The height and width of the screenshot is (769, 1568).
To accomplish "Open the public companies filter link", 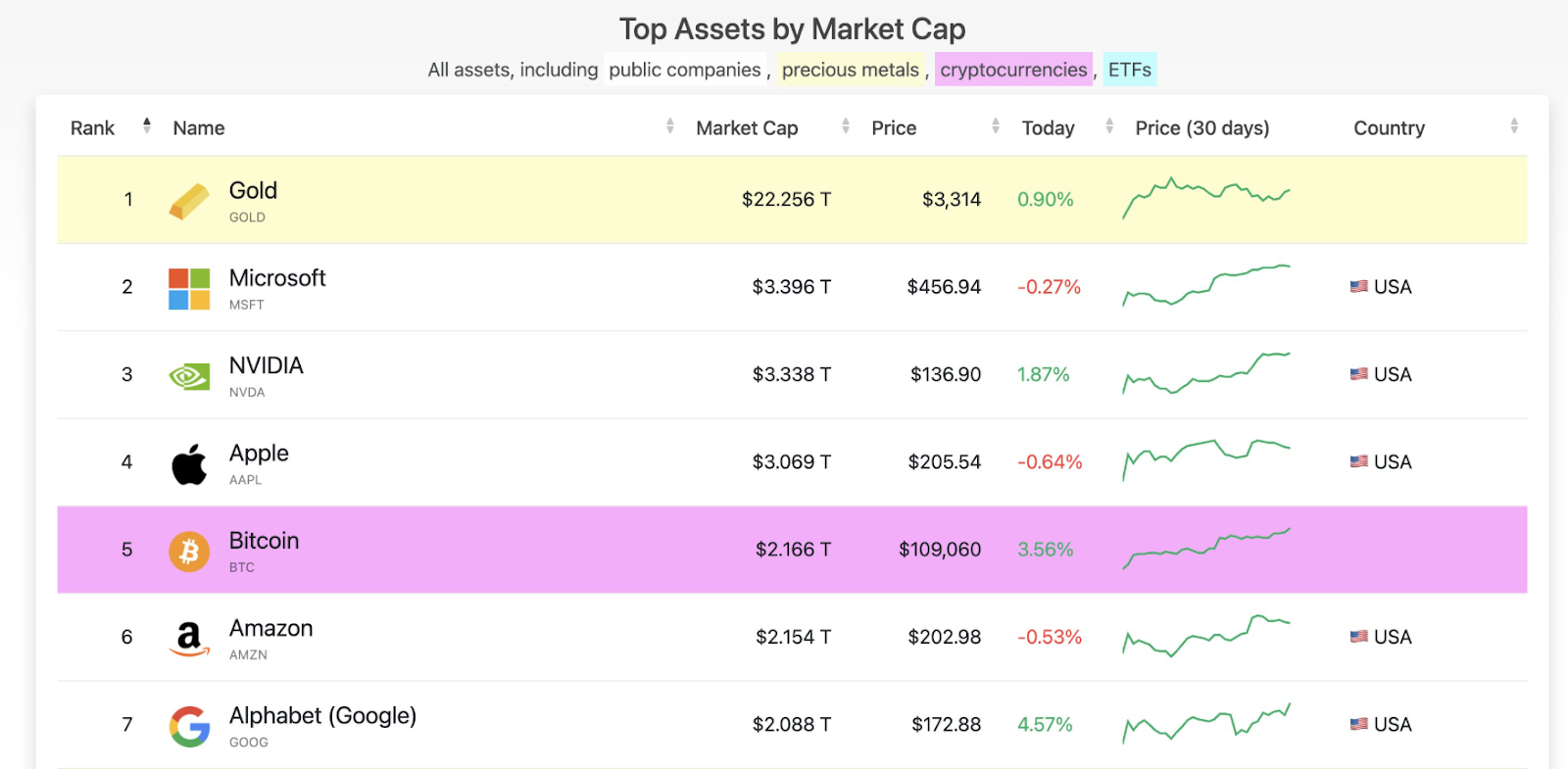I will [x=685, y=70].
